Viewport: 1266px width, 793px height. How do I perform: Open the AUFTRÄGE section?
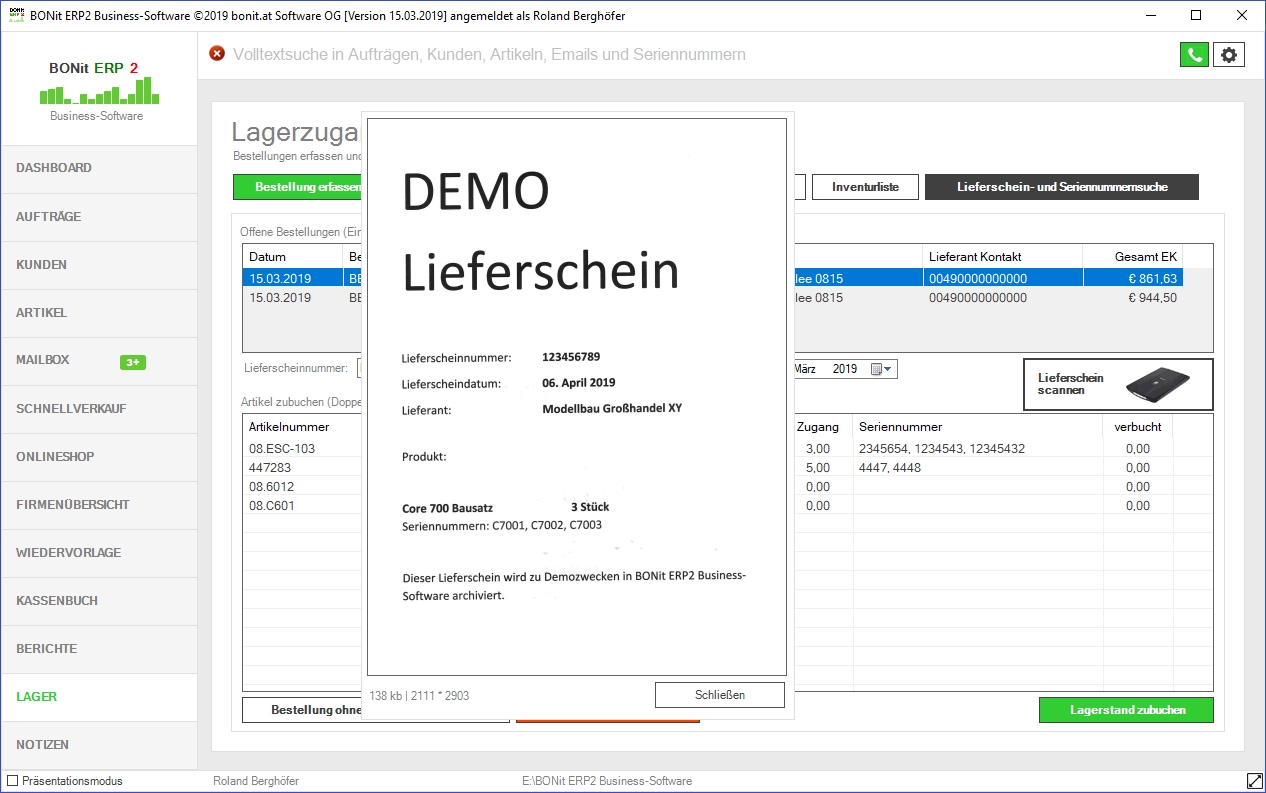[98, 217]
